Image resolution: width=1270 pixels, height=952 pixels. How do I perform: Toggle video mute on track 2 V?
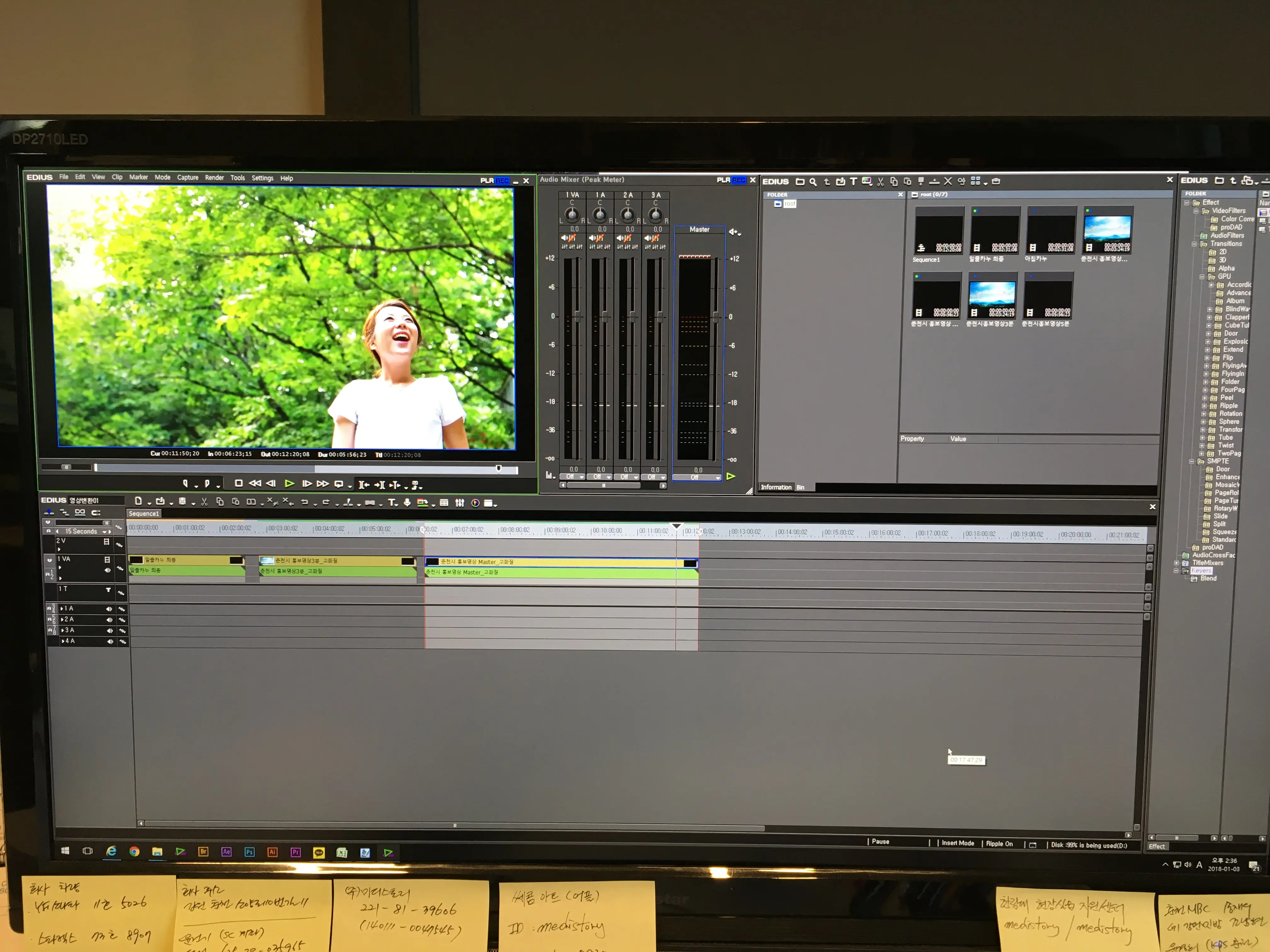pyautogui.click(x=106, y=542)
